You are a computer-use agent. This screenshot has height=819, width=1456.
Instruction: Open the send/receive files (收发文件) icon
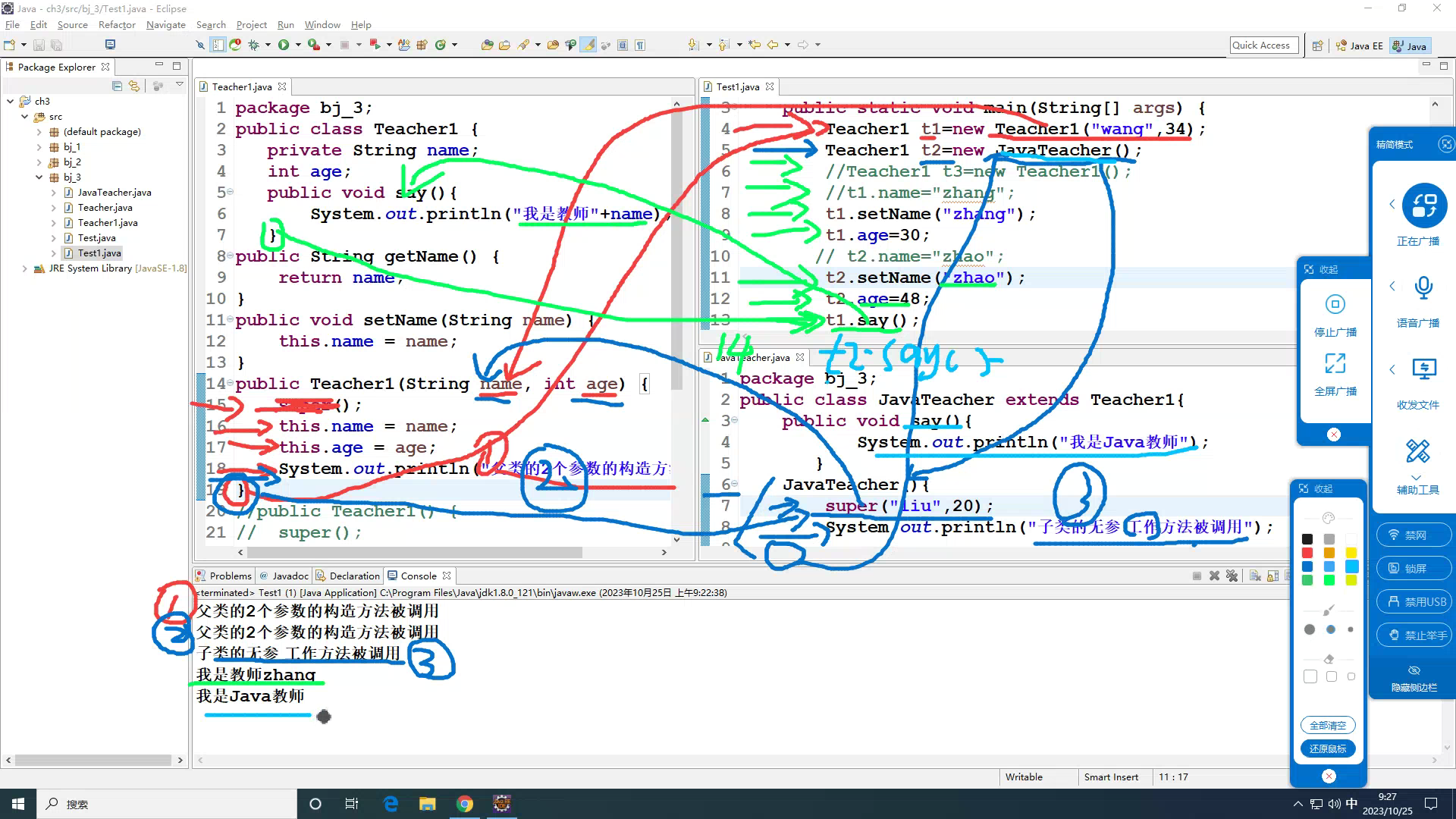coord(1423,370)
